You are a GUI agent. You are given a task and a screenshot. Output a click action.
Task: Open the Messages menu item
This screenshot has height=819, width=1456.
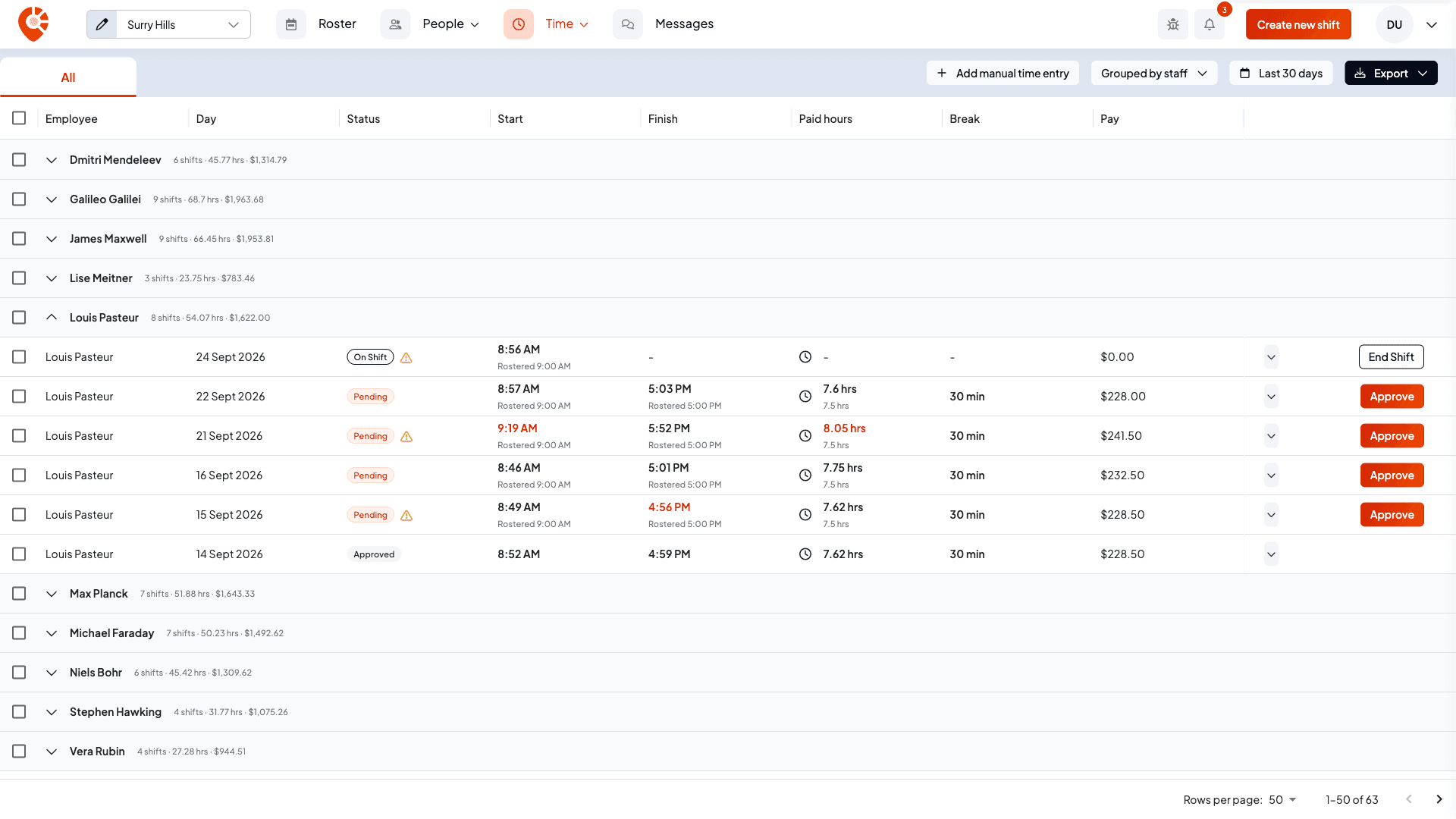(684, 24)
